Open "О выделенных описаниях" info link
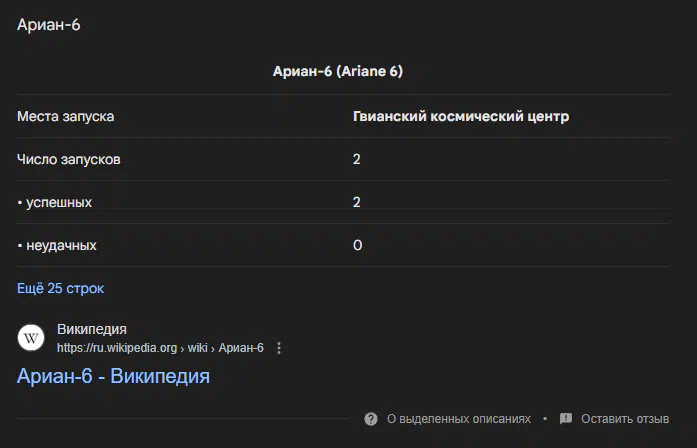697x448 pixels. [458, 419]
